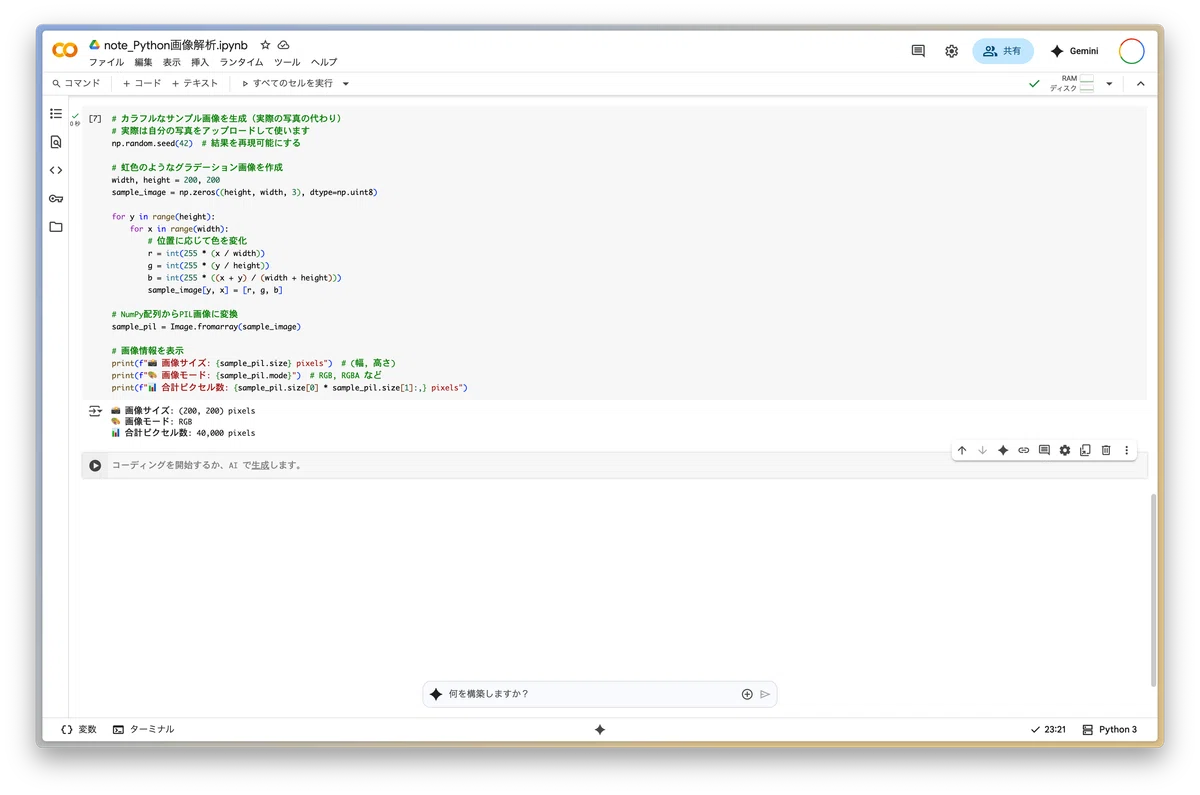Open the files folder icon in sidebar
The width and height of the screenshot is (1200, 795).
pyautogui.click(x=56, y=227)
